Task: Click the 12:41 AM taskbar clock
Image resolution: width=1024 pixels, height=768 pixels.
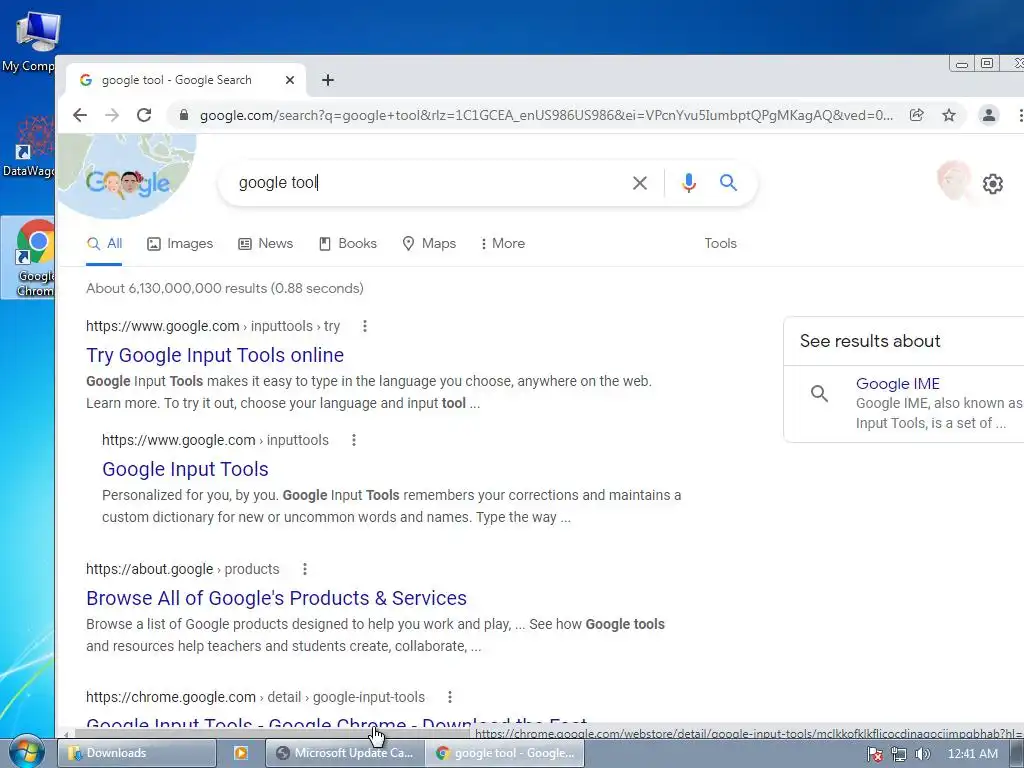Action: point(972,754)
